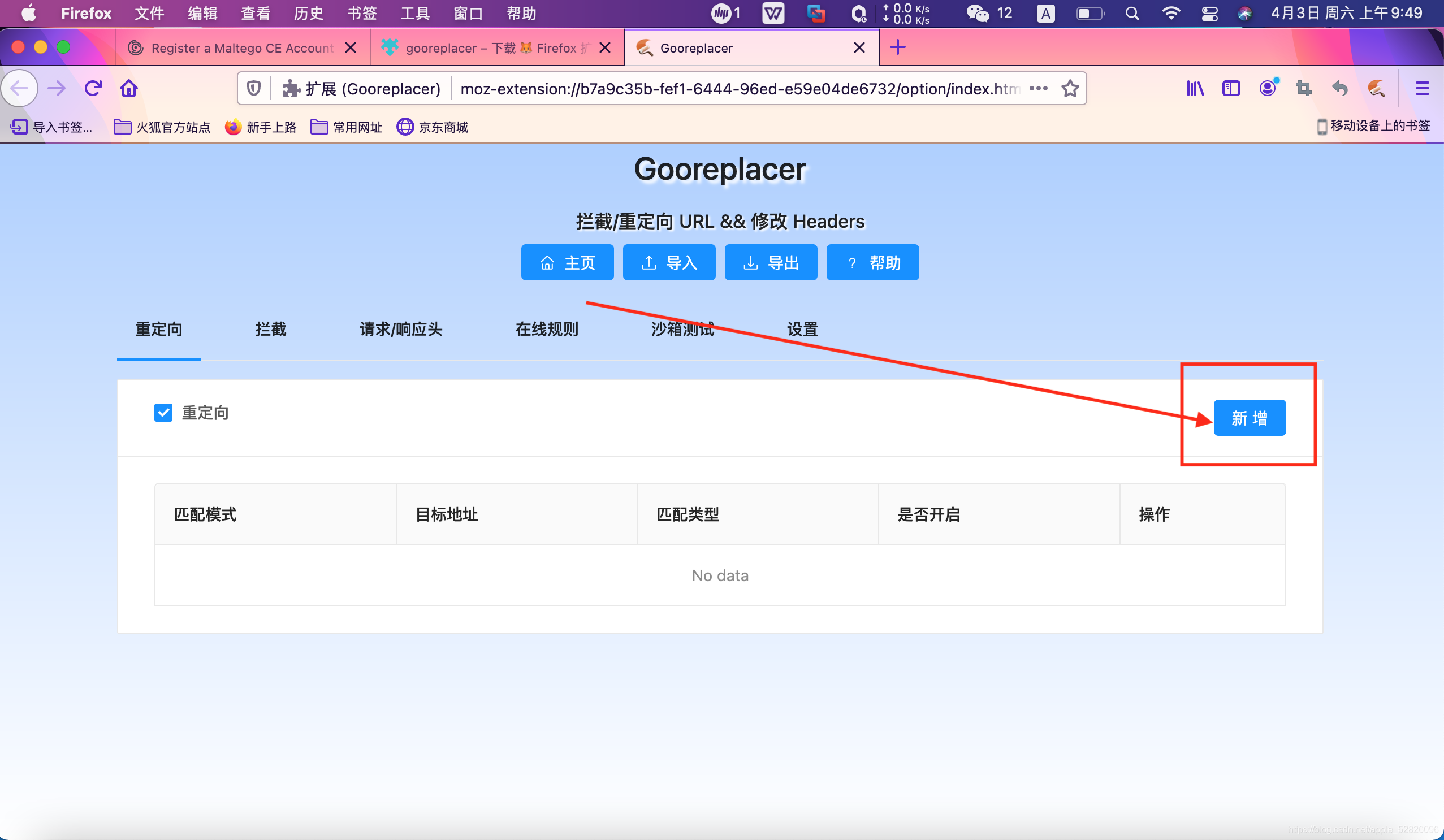Open the Firefox hamburger application menu
The width and height of the screenshot is (1444, 840).
coord(1421,88)
